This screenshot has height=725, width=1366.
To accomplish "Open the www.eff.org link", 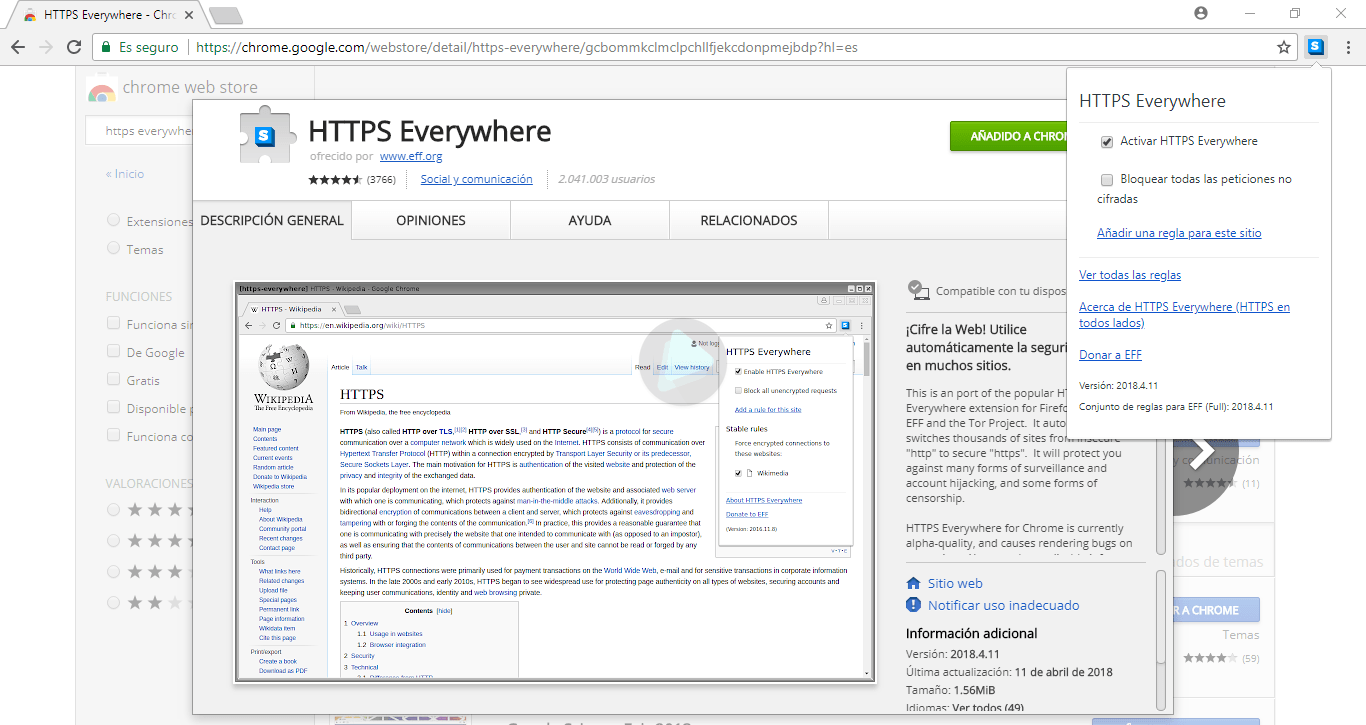I will pyautogui.click(x=411, y=156).
